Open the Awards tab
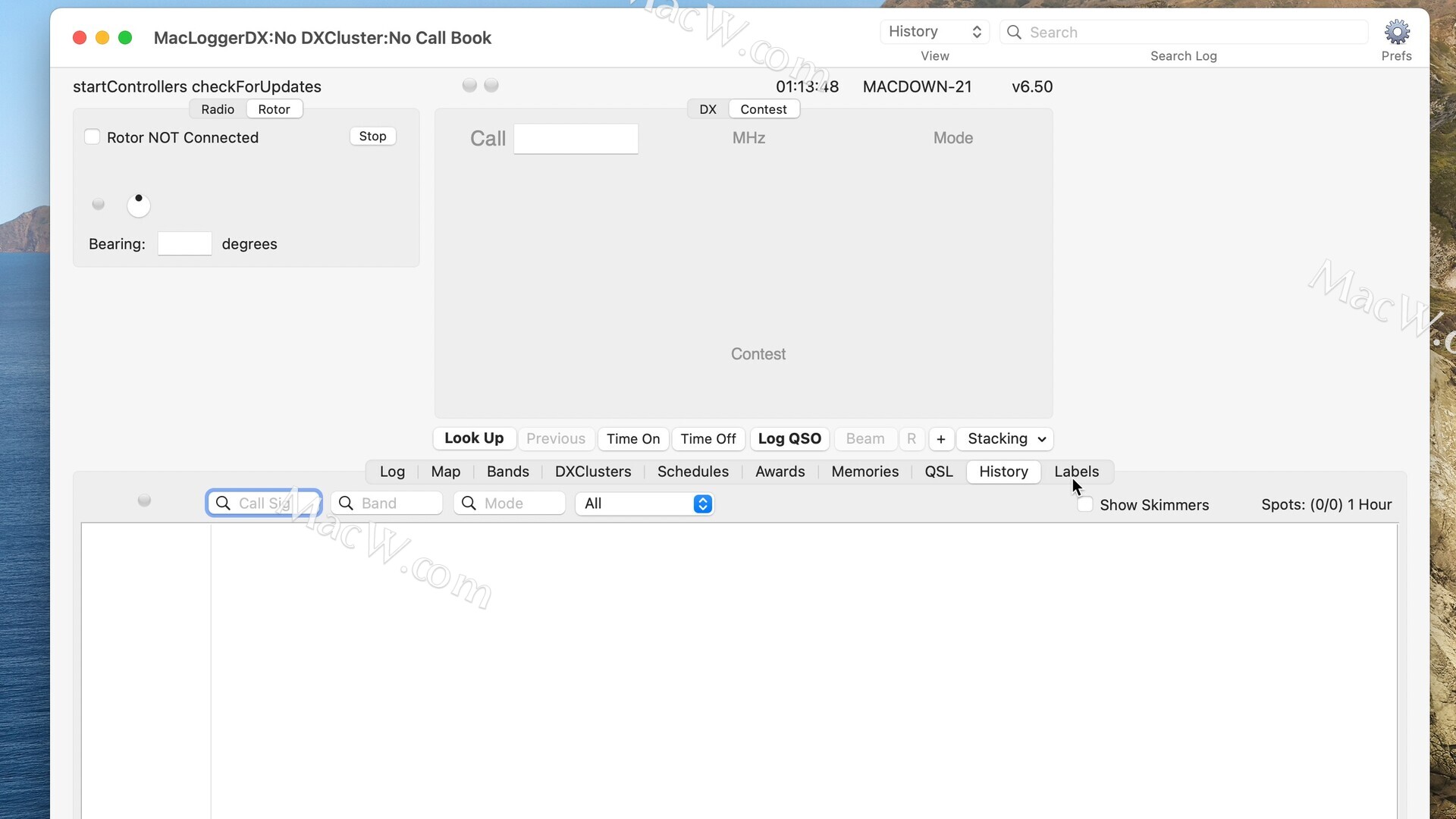The height and width of the screenshot is (819, 1456). [780, 472]
